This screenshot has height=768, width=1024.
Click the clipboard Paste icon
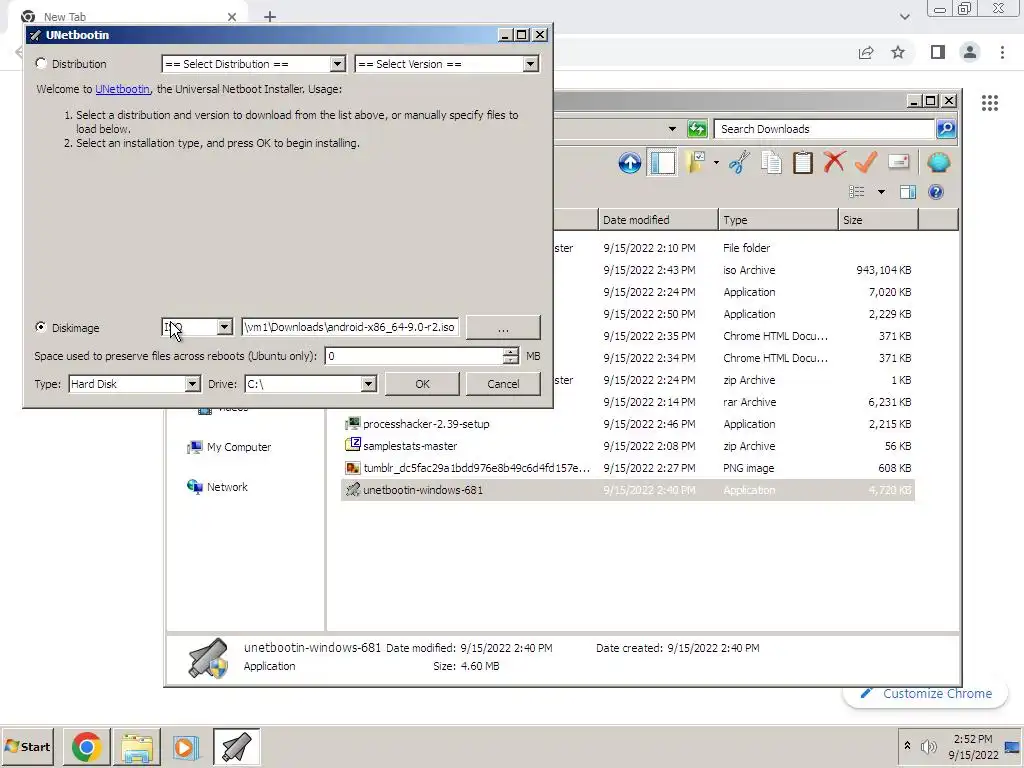[x=803, y=163]
